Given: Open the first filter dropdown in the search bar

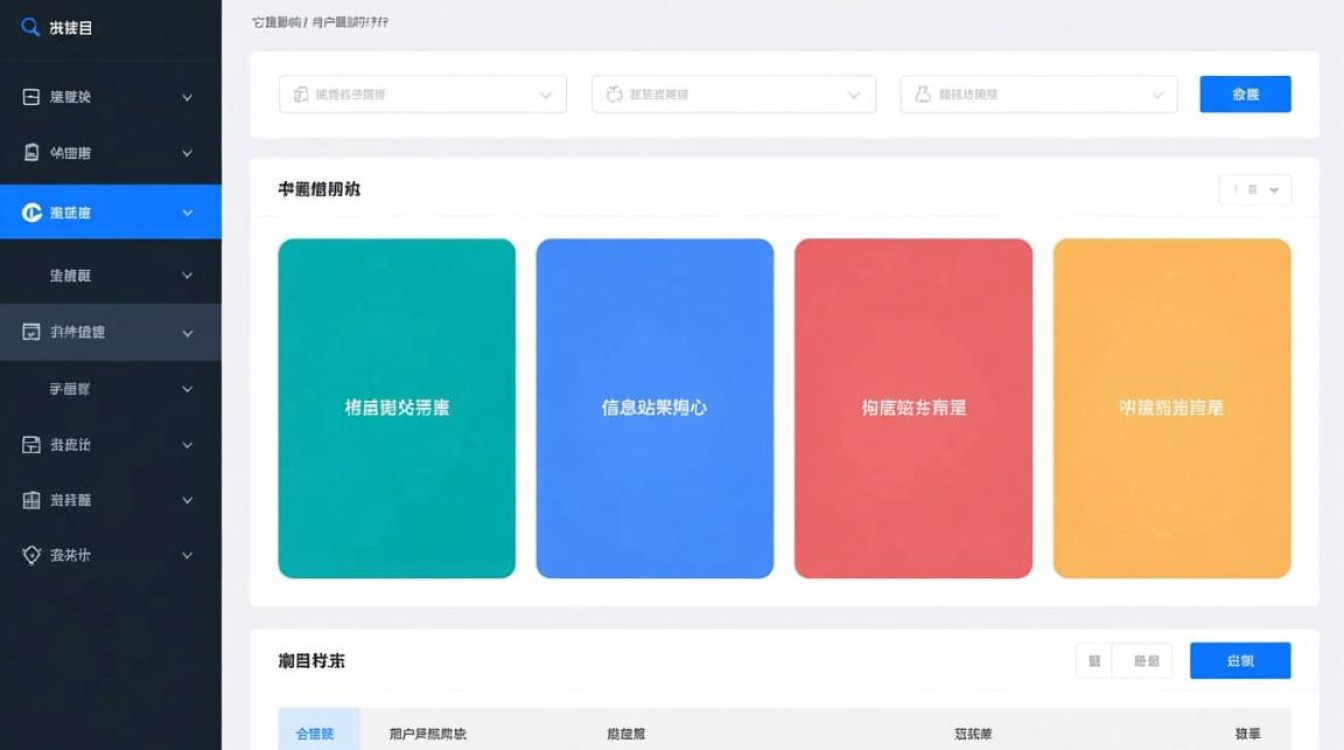Looking at the screenshot, I should pos(546,93).
